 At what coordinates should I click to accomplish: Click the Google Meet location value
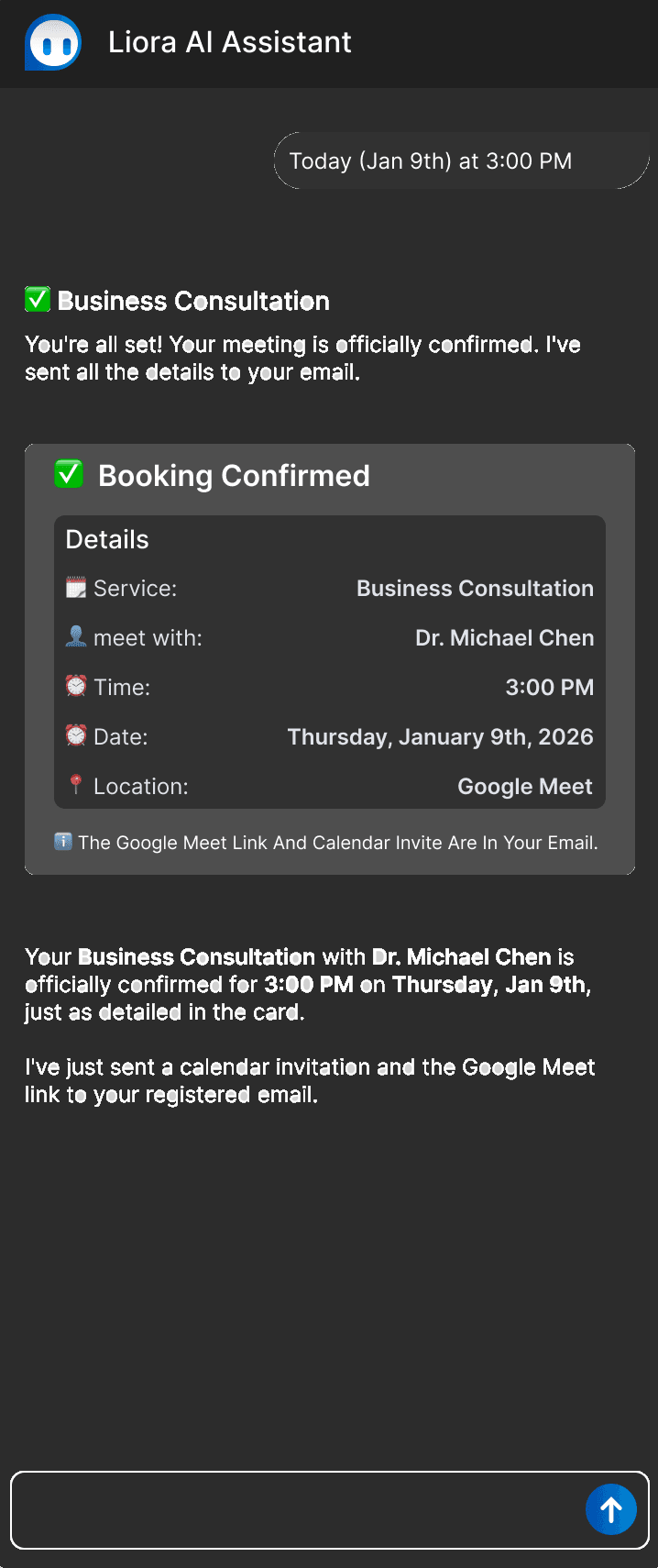tap(525, 787)
